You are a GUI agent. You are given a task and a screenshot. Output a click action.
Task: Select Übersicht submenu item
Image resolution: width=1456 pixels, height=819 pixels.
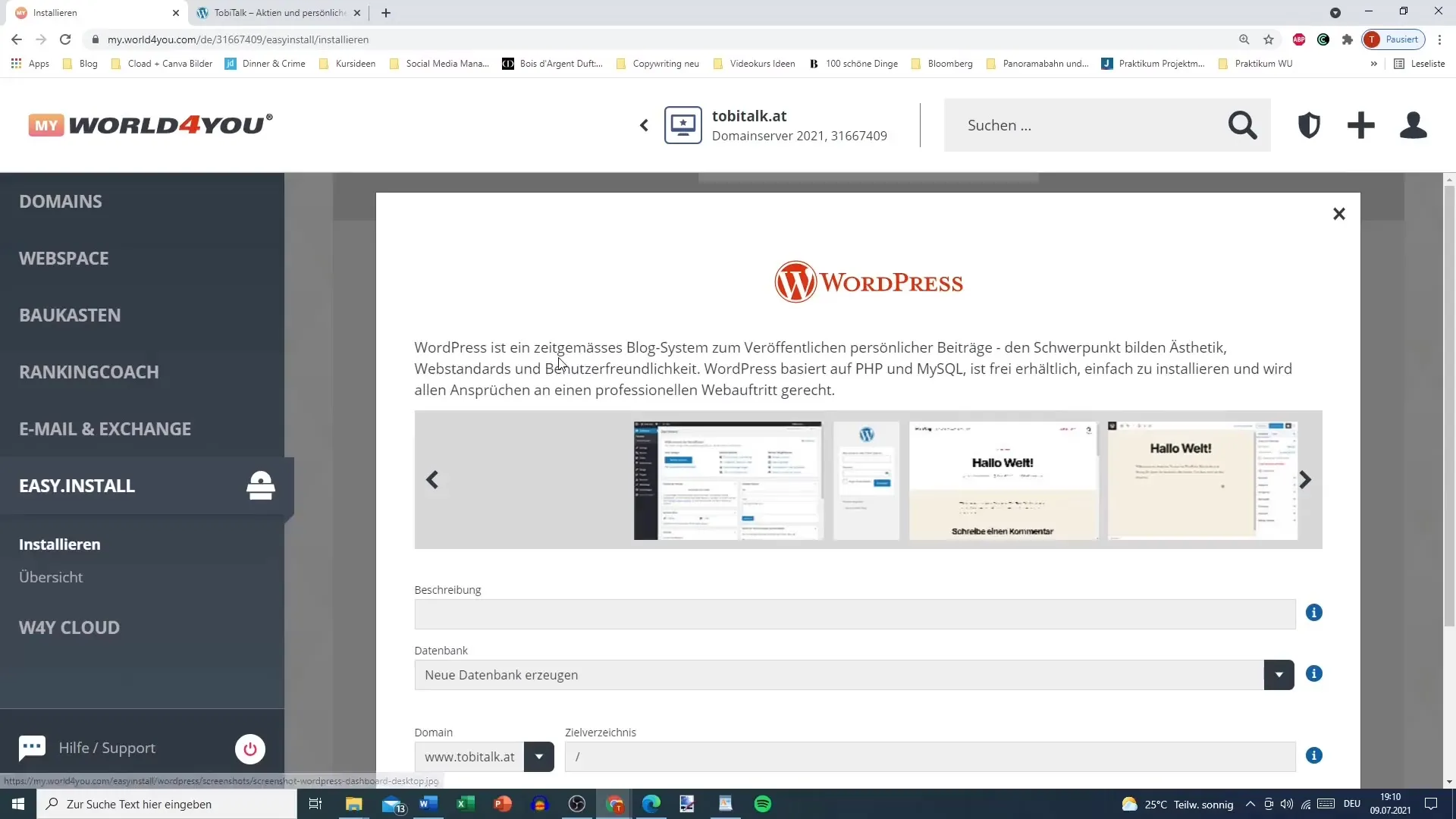tap(51, 577)
